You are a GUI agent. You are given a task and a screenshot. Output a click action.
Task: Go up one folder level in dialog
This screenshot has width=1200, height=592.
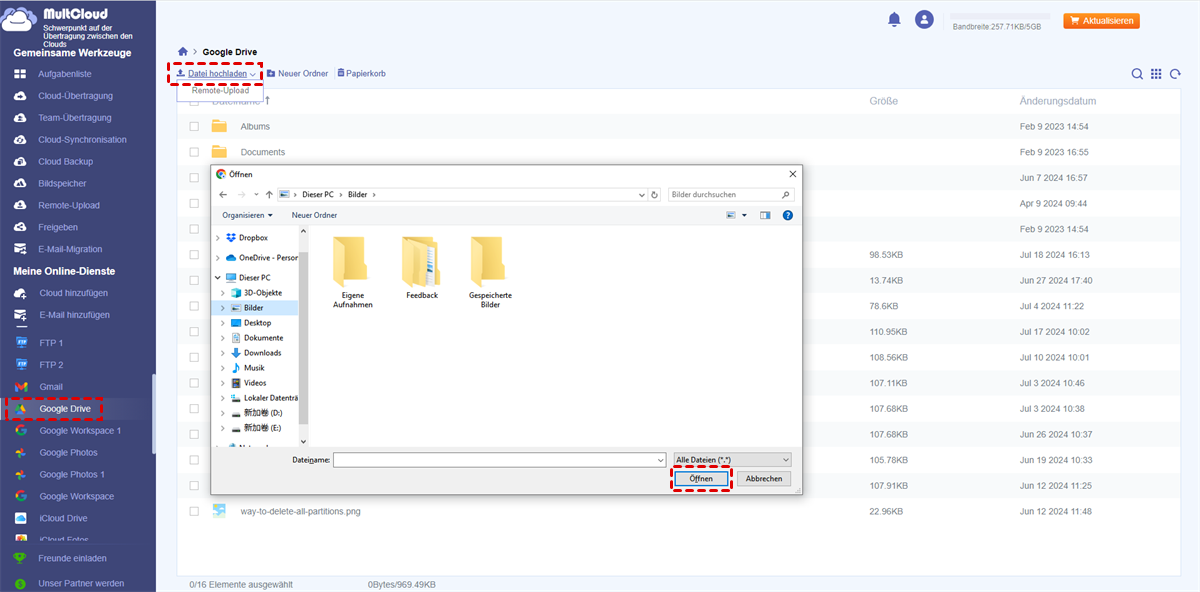(269, 194)
